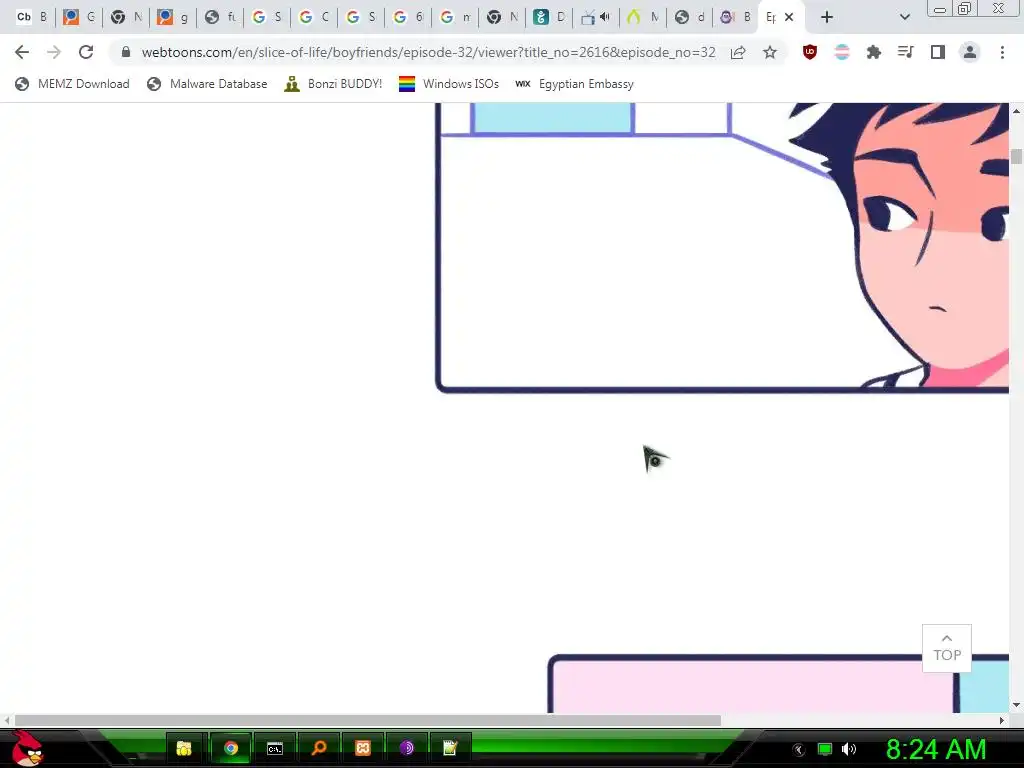The height and width of the screenshot is (768, 1024).
Task: Switch to the teal D tab
Action: 549,17
